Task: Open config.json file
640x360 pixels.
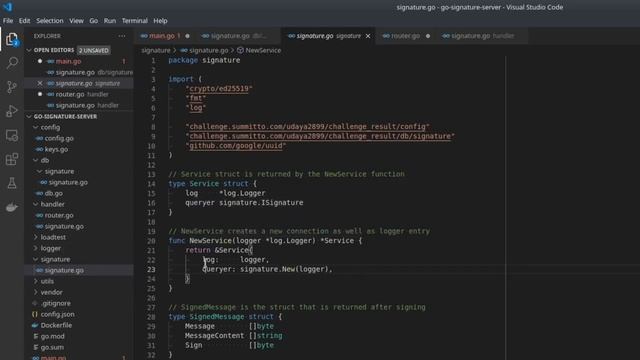Action: click(x=57, y=314)
